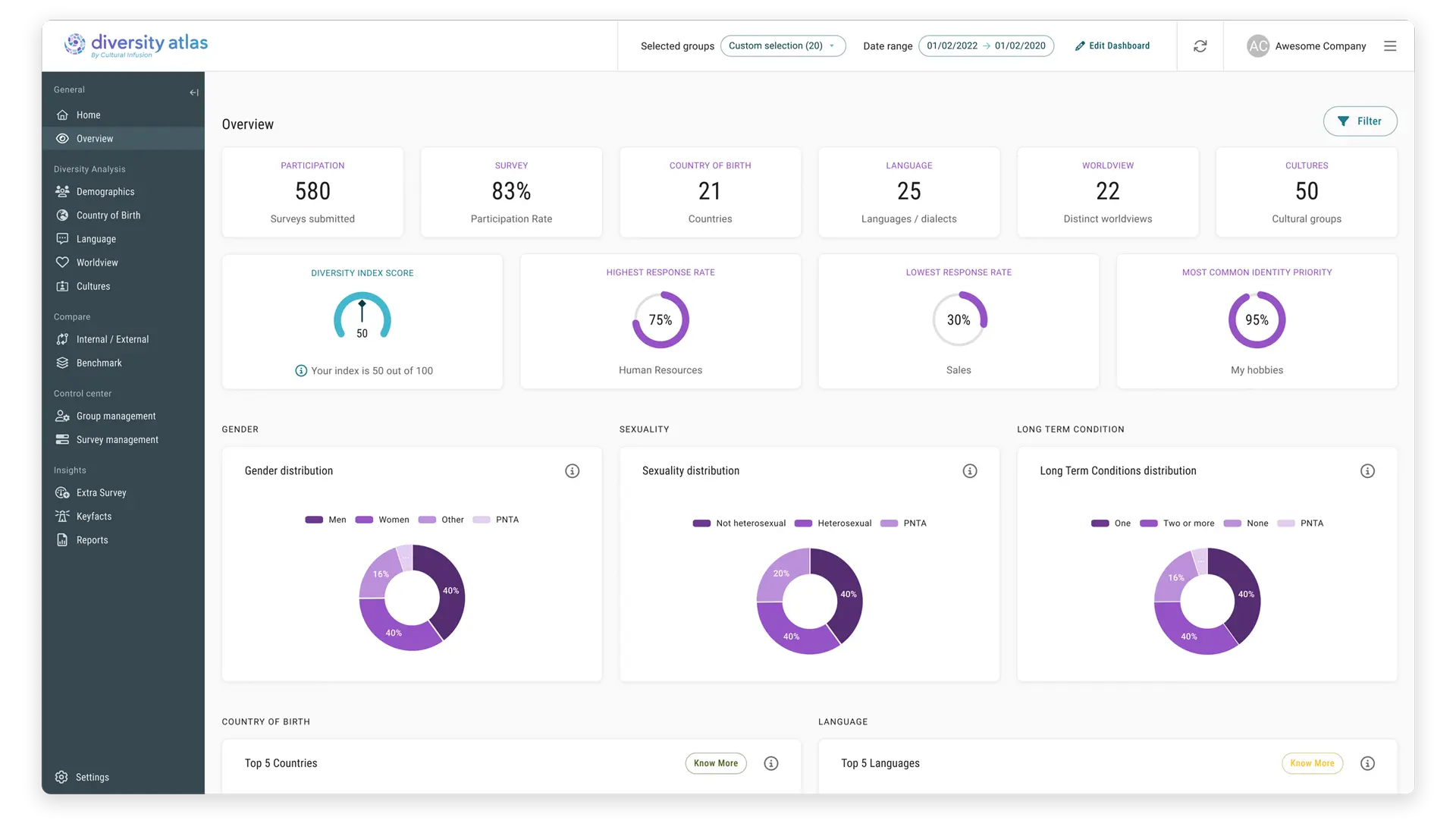Click the Benchmark layers icon
Screen dimensions: 1456x833
click(62, 363)
